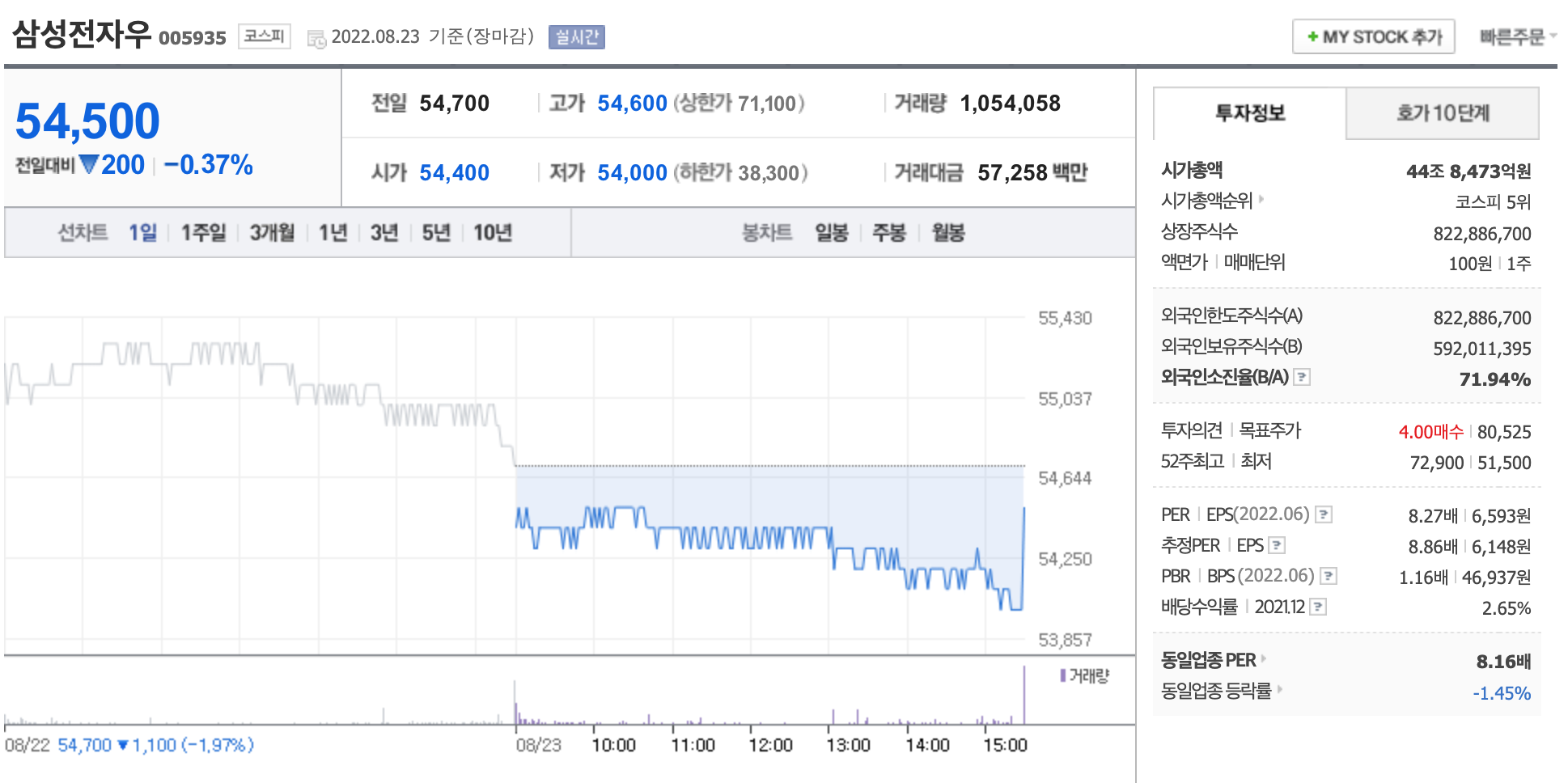Viewport: 1568px width, 783px height.
Task: Click the 전일 value 54,700
Action: click(x=454, y=104)
